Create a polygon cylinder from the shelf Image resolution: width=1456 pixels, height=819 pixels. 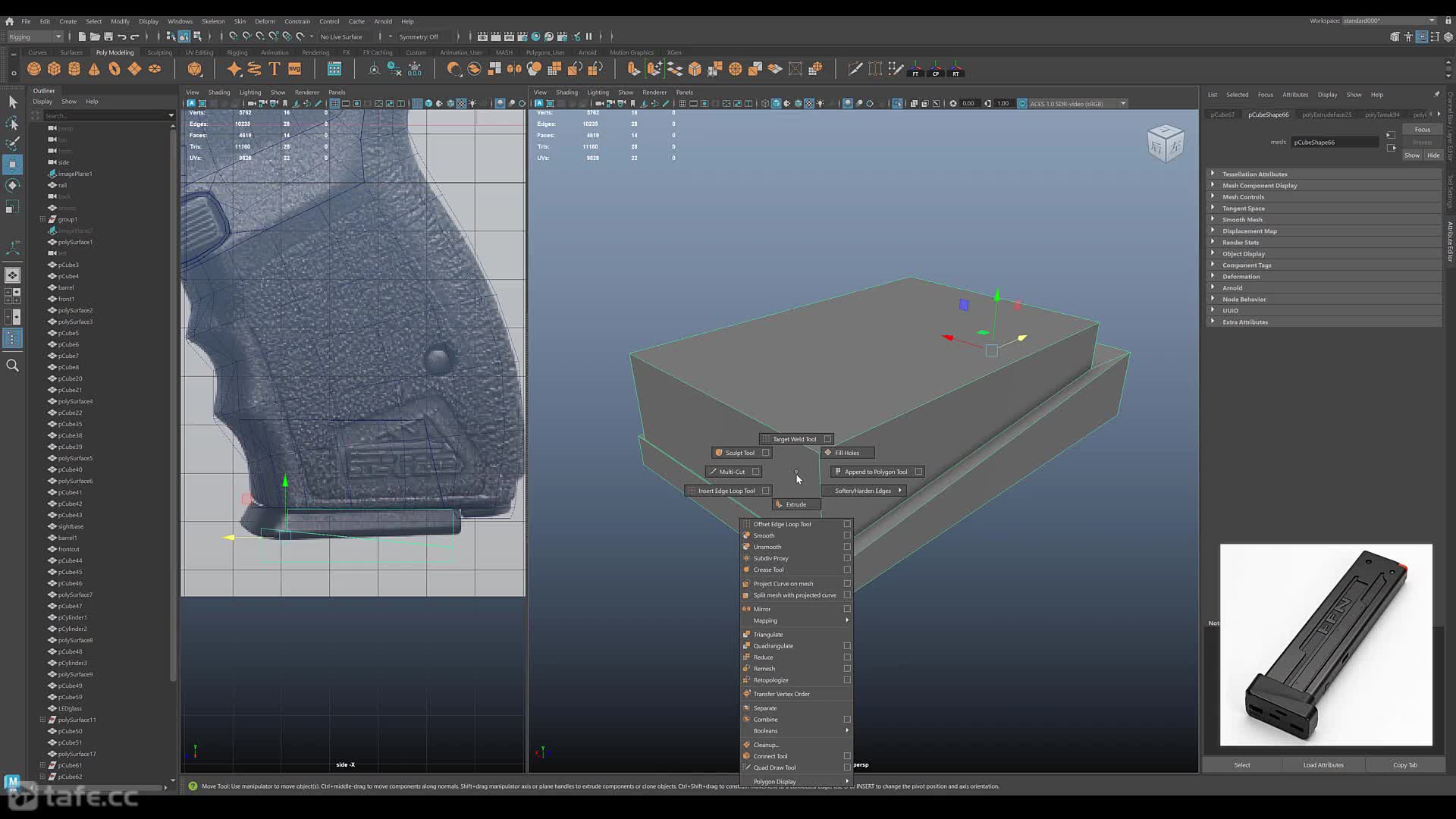coord(74,69)
